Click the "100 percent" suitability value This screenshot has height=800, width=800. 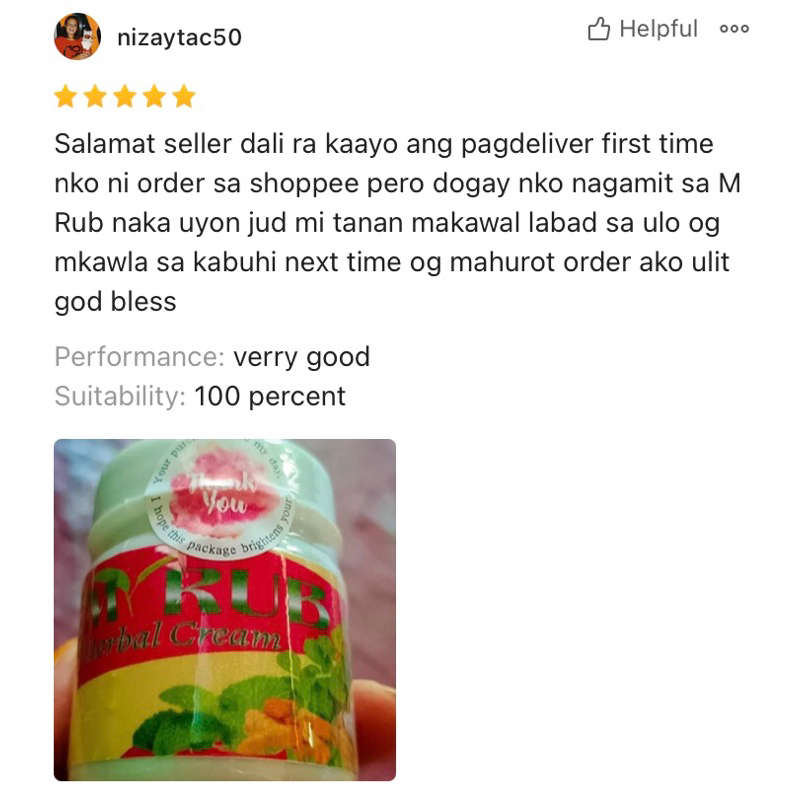coord(270,396)
